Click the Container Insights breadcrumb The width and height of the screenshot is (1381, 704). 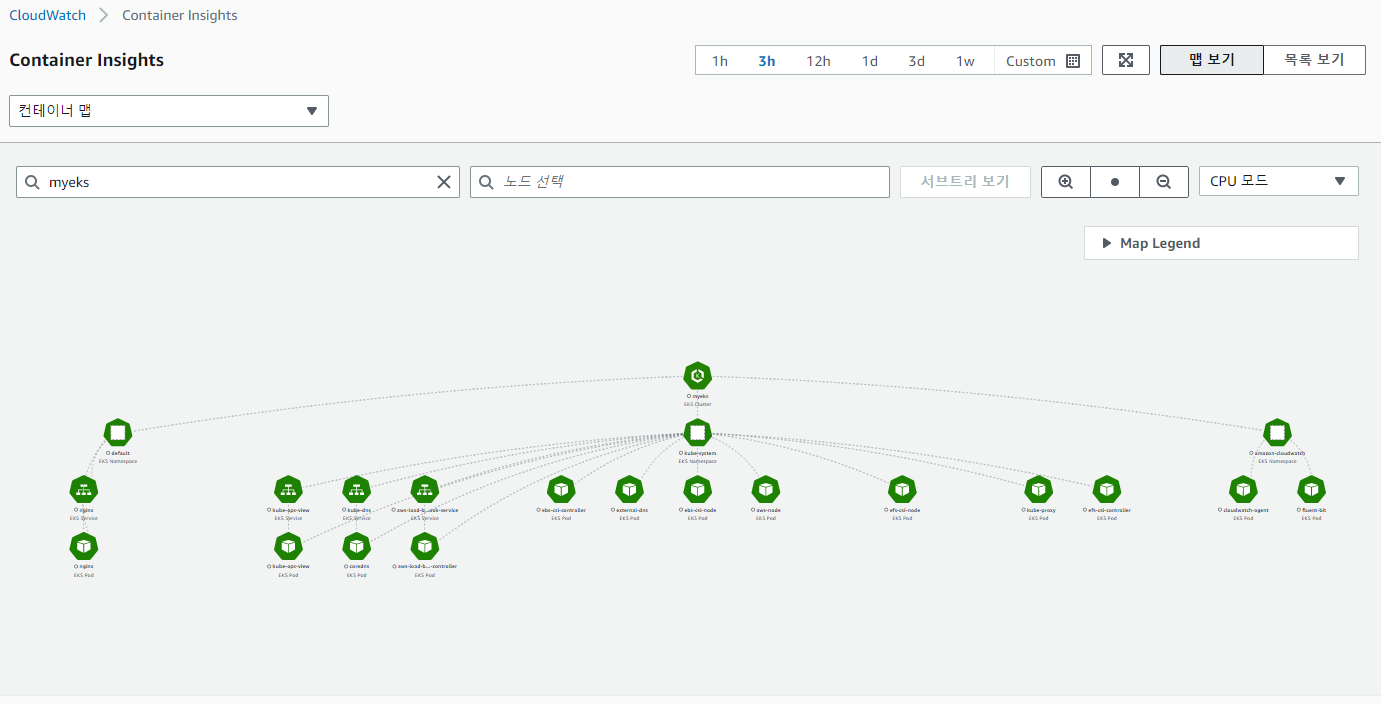tap(180, 15)
